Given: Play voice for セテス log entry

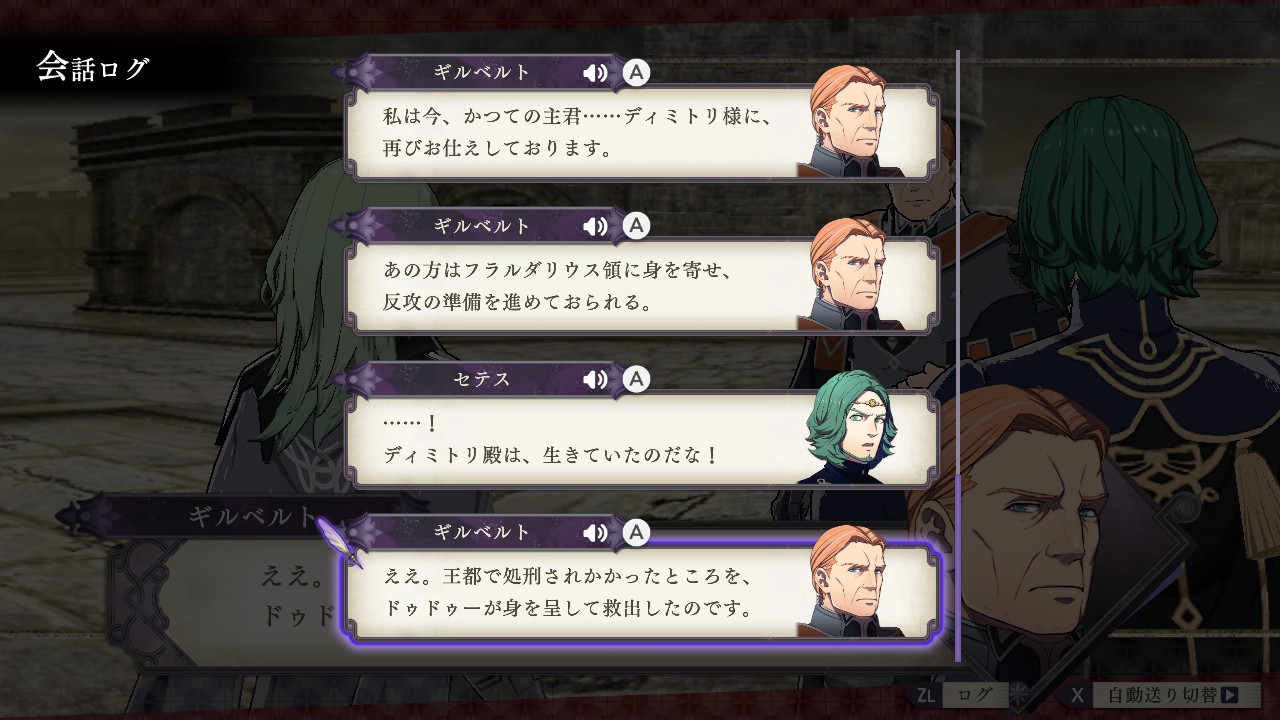Looking at the screenshot, I should 596,379.
